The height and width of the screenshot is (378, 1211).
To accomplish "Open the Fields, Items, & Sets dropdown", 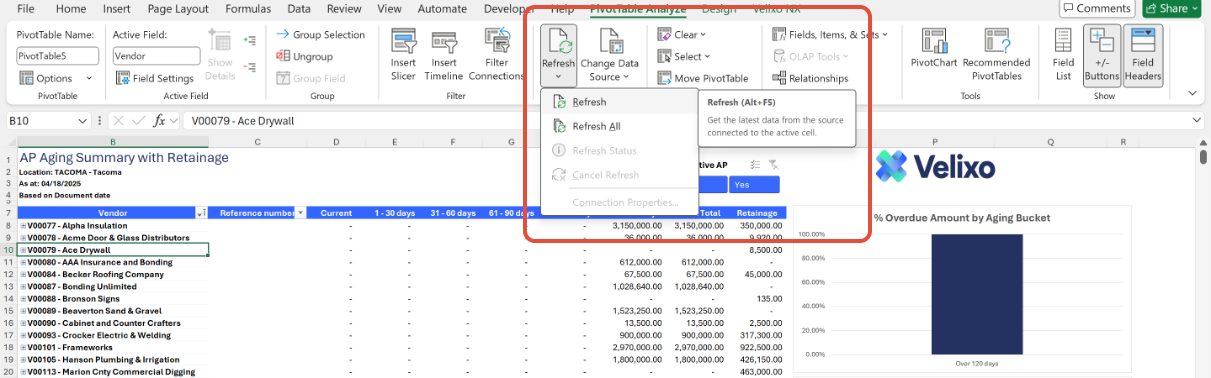I will [831, 34].
